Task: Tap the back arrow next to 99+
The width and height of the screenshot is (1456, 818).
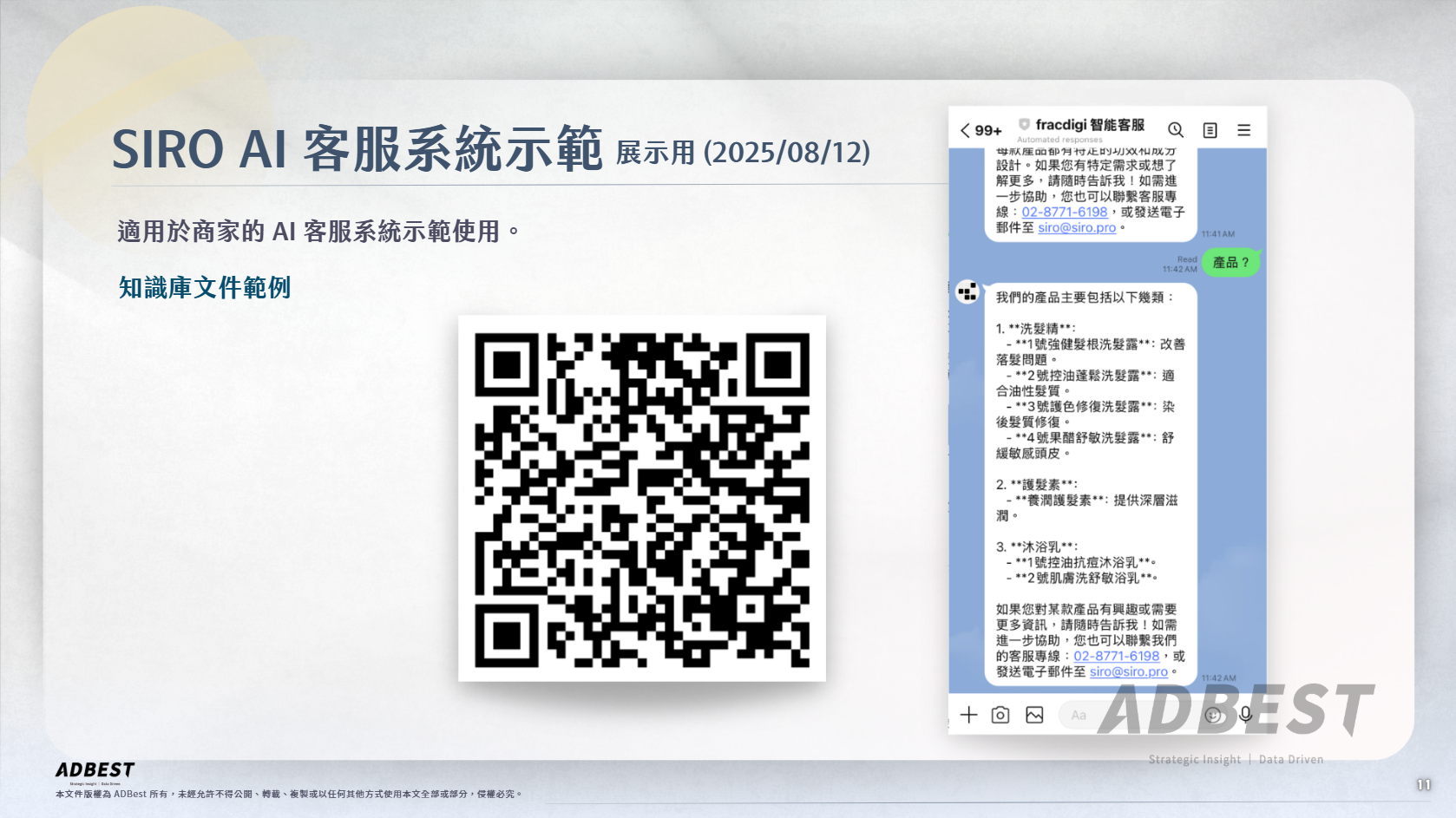Action: (x=965, y=130)
